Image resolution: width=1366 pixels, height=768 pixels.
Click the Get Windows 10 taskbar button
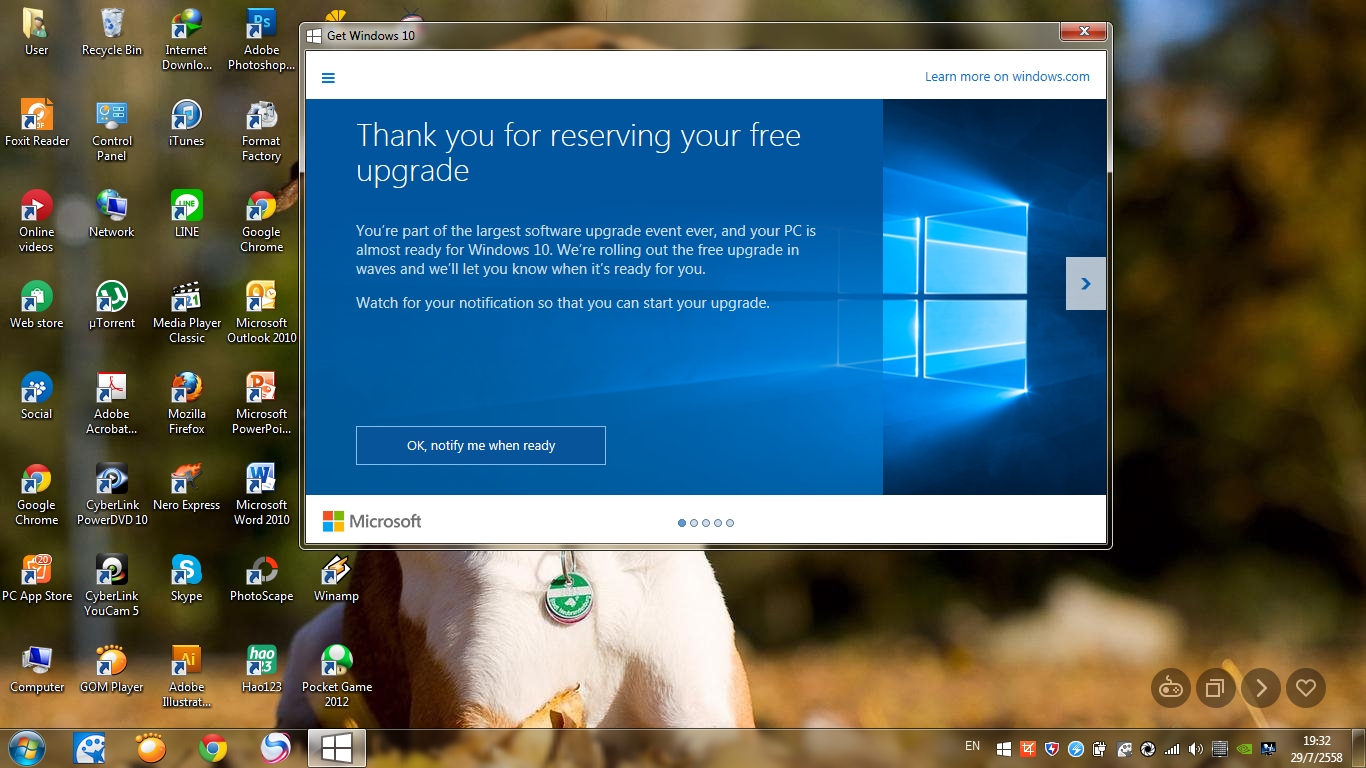pyautogui.click(x=336, y=748)
